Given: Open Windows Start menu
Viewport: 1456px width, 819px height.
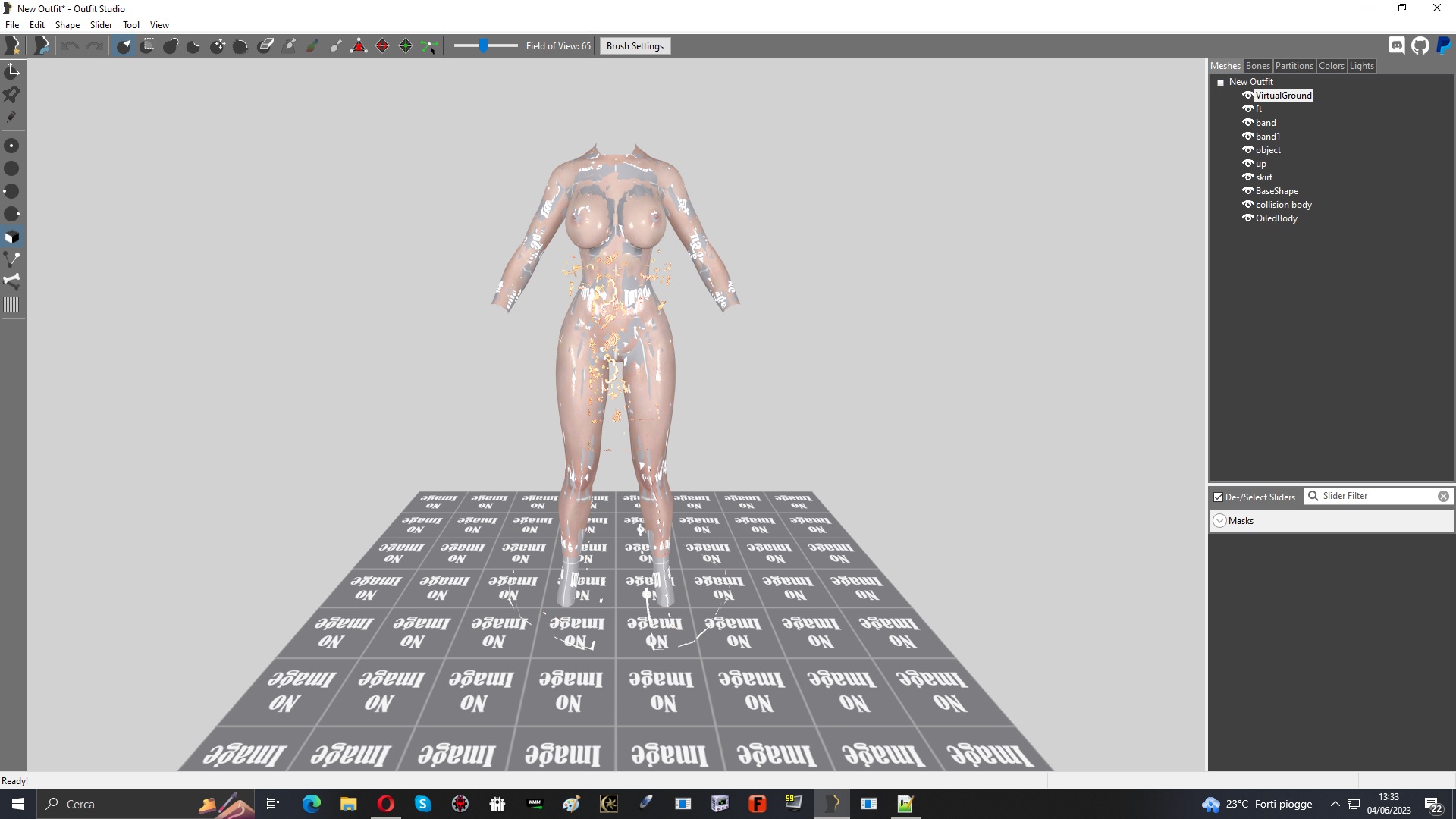Looking at the screenshot, I should (18, 804).
